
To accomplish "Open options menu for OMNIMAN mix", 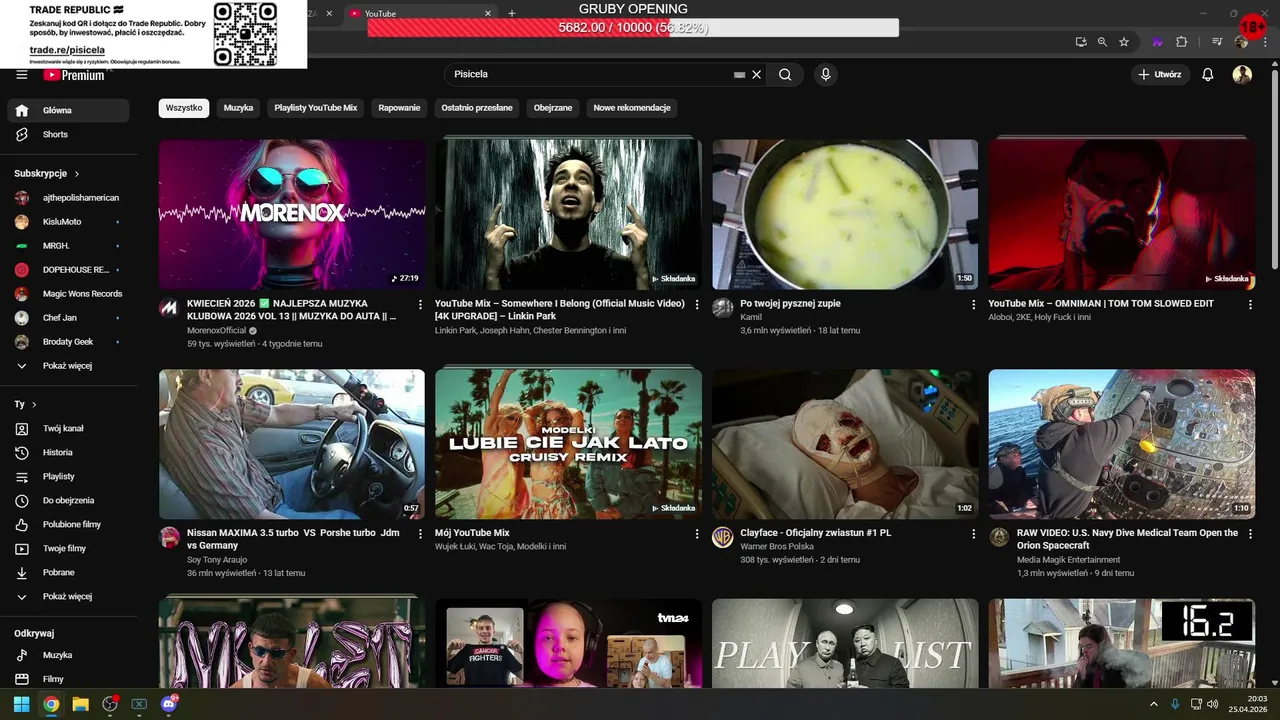I will coord(1250,304).
